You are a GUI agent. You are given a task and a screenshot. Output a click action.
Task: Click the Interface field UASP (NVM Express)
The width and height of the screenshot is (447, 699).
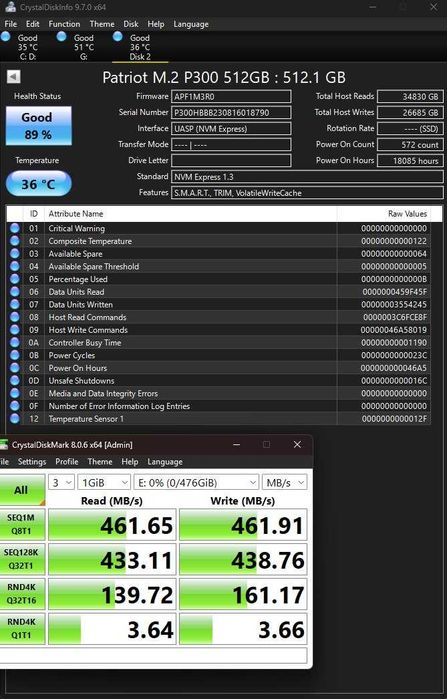point(231,129)
